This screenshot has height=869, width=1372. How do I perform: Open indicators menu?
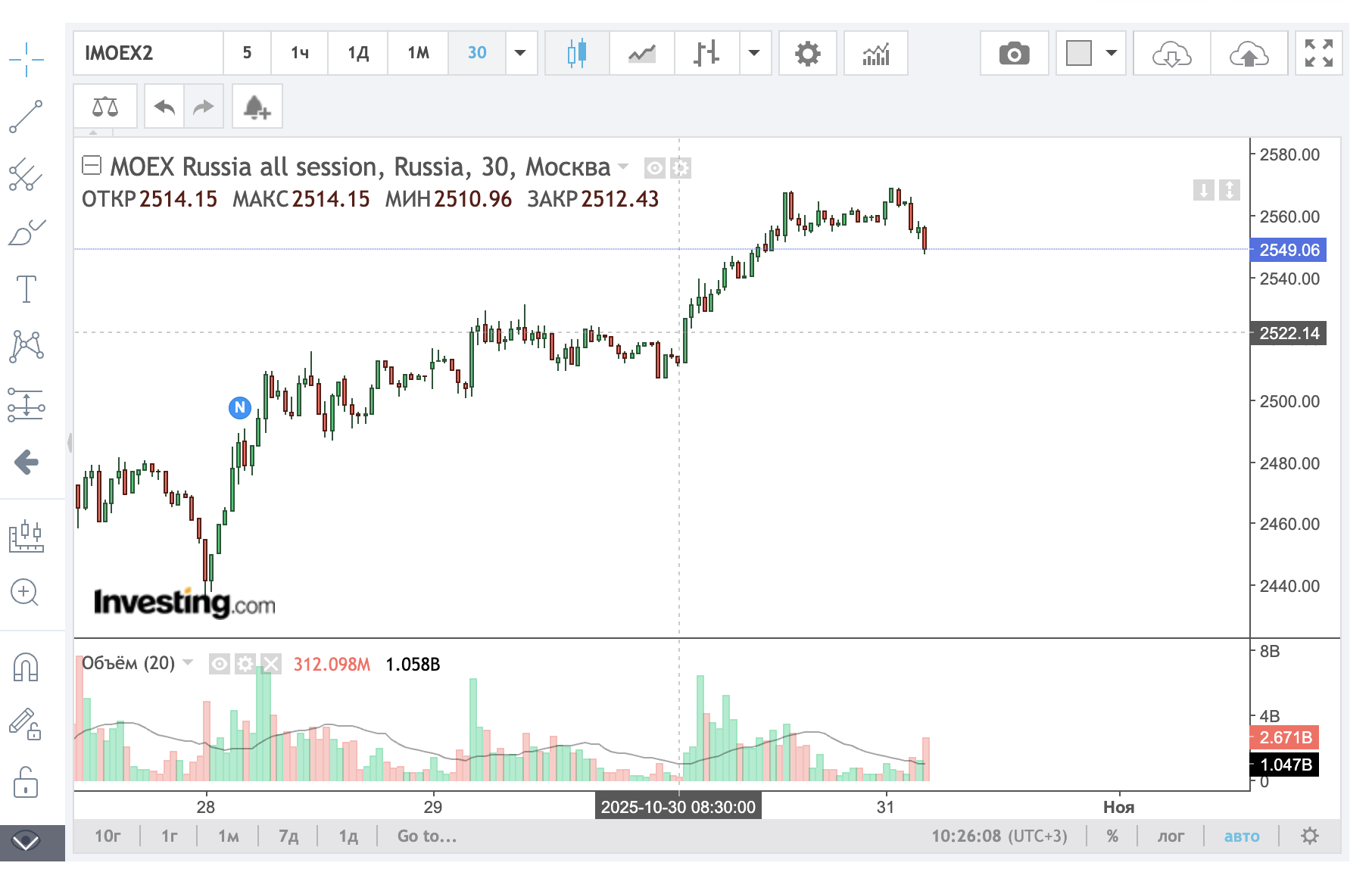(x=876, y=53)
